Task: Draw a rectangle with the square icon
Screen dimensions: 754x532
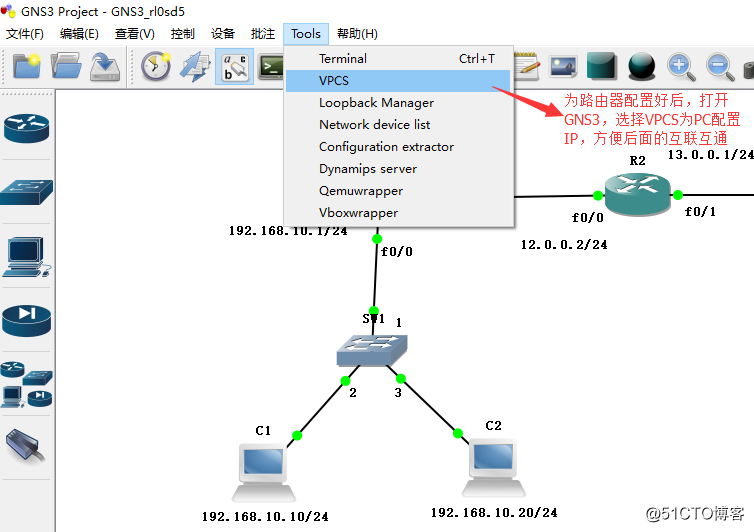Action: [x=602, y=65]
